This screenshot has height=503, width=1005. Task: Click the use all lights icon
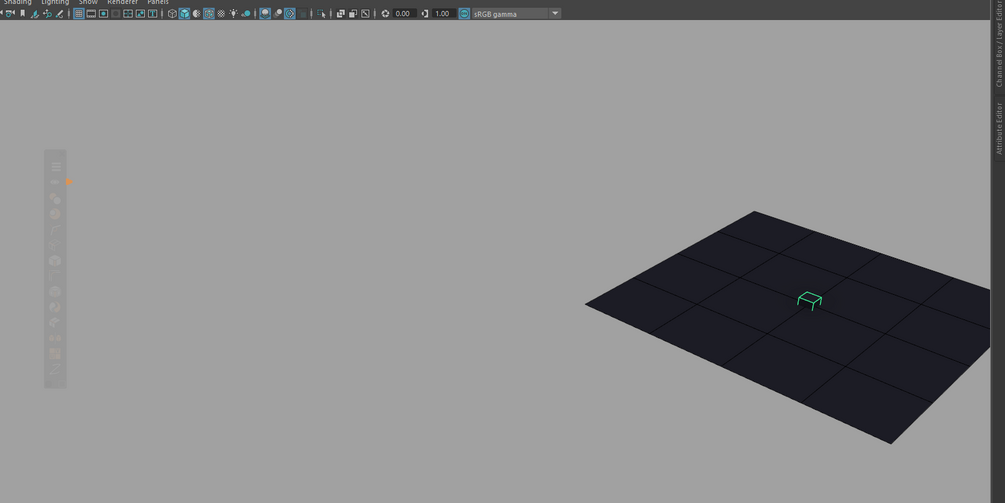tap(233, 13)
